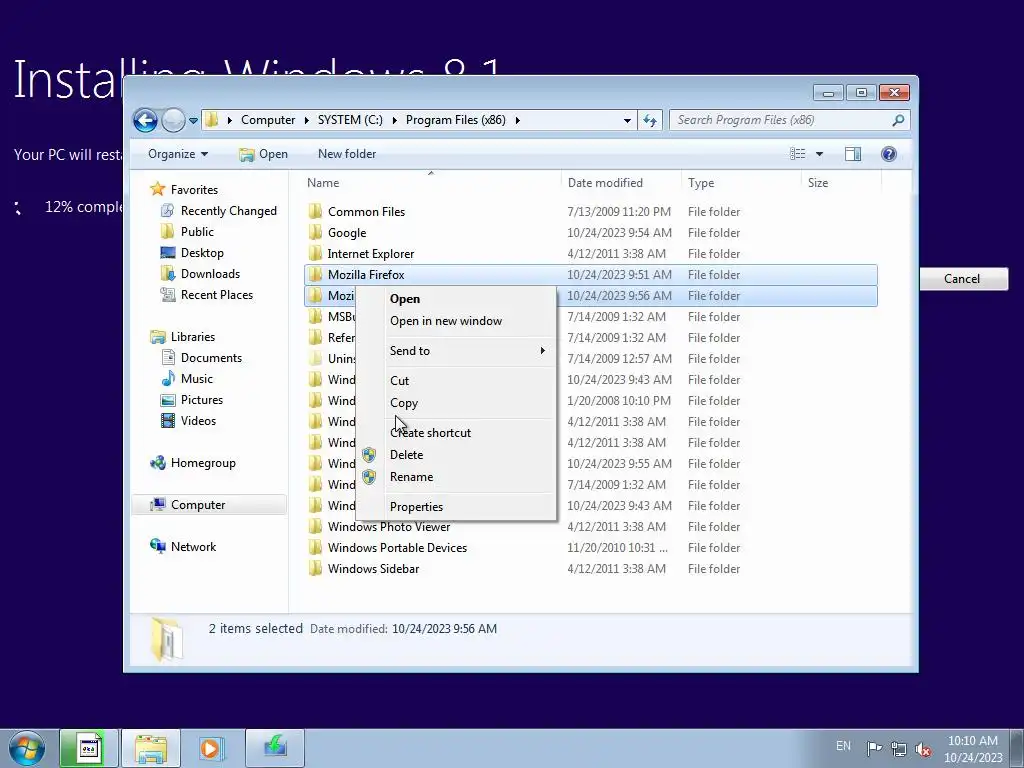This screenshot has width=1024, height=768.
Task: Toggle the preview pane icon
Action: click(852, 154)
